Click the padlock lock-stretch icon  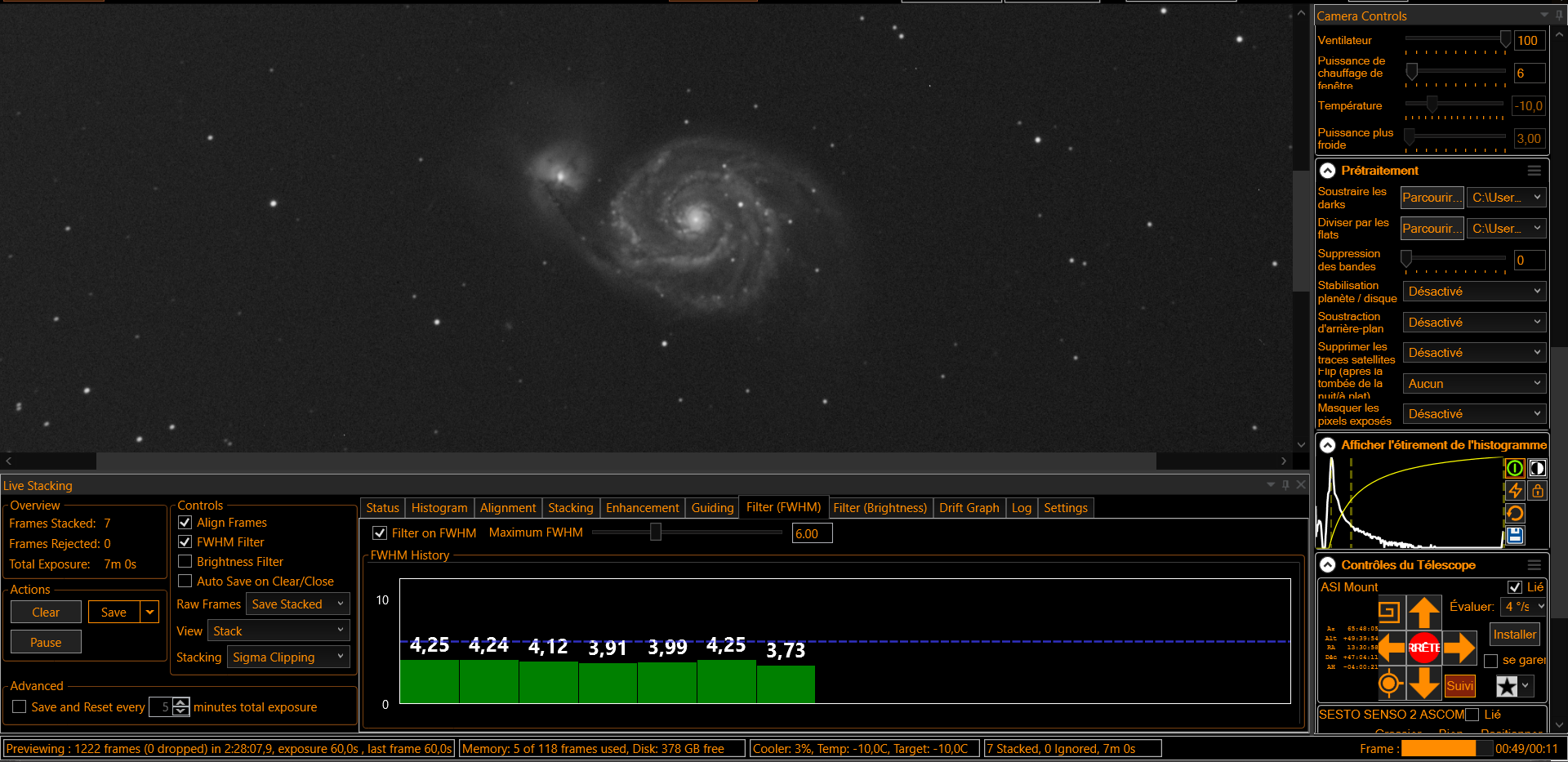[1538, 491]
